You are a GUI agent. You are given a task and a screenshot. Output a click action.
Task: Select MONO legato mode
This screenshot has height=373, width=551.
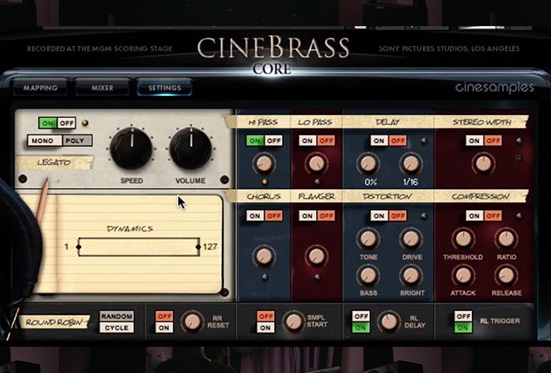tap(45, 141)
